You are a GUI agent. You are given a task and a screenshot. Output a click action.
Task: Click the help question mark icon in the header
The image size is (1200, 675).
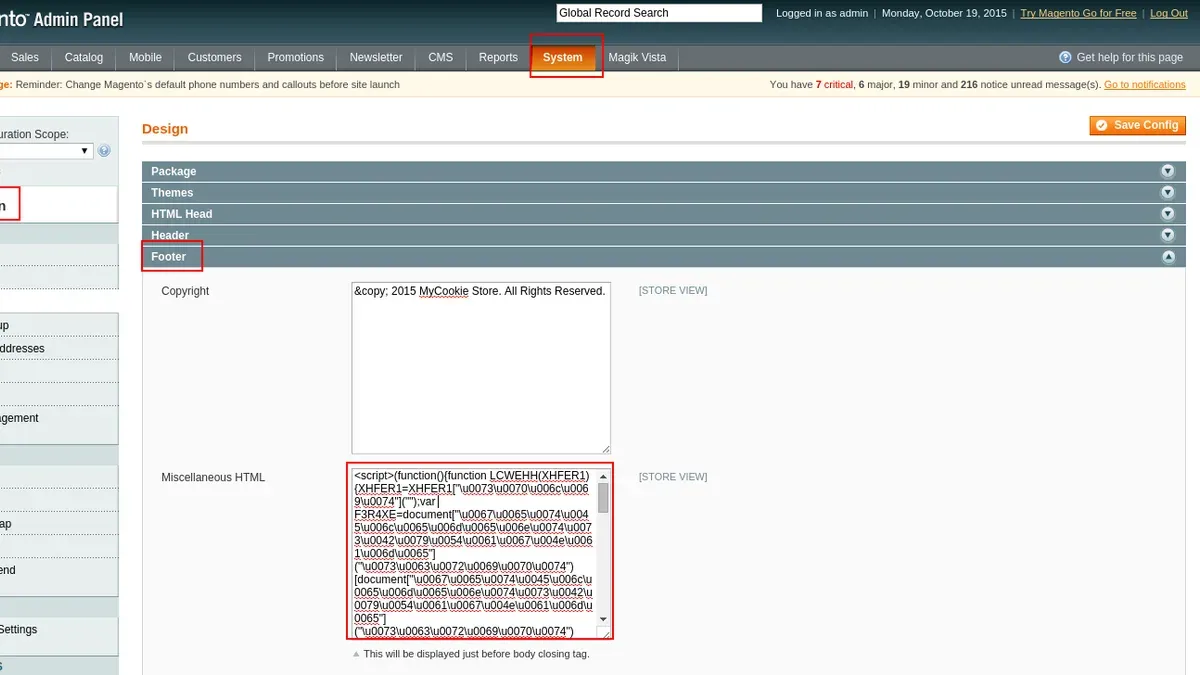click(x=1065, y=57)
